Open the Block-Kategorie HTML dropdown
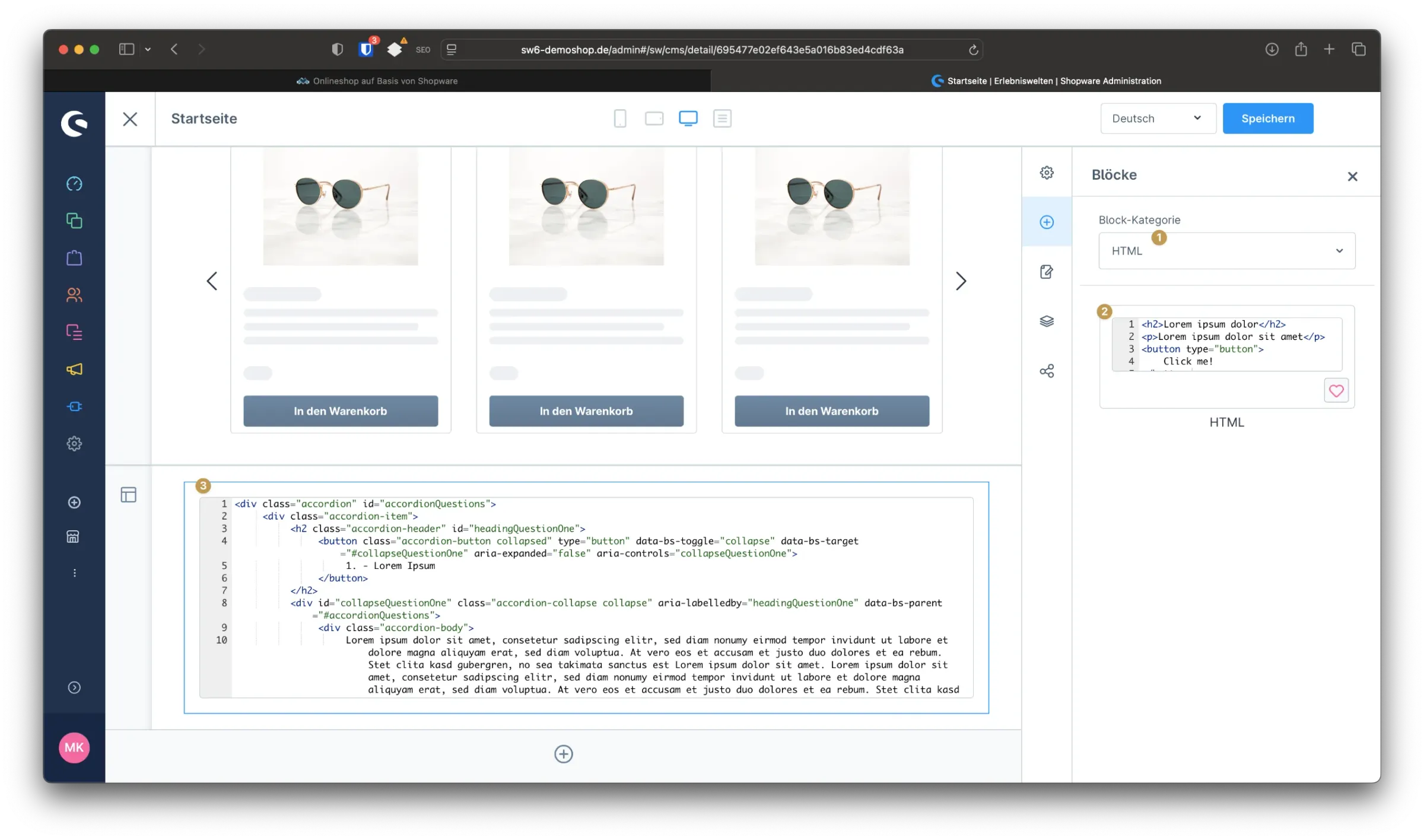Viewport: 1424px width, 840px height. 1226,251
